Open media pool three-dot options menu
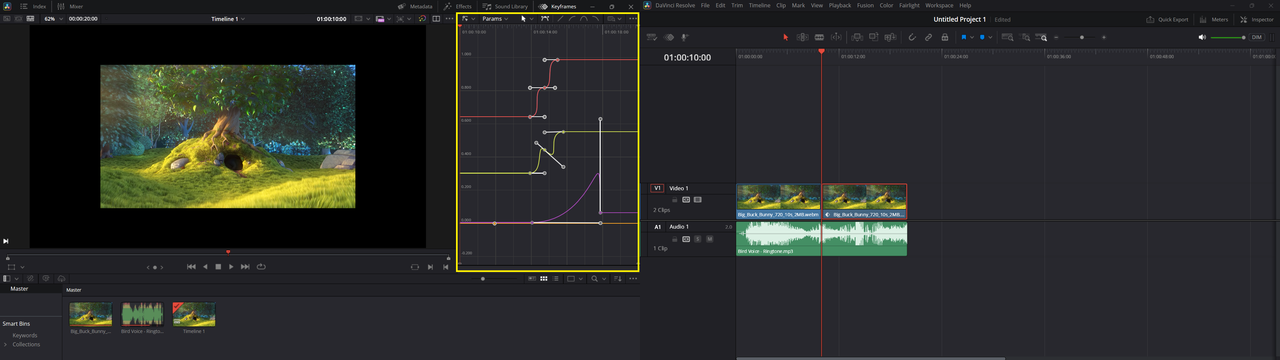Screen dimensions: 1280x360 [x=632, y=278]
